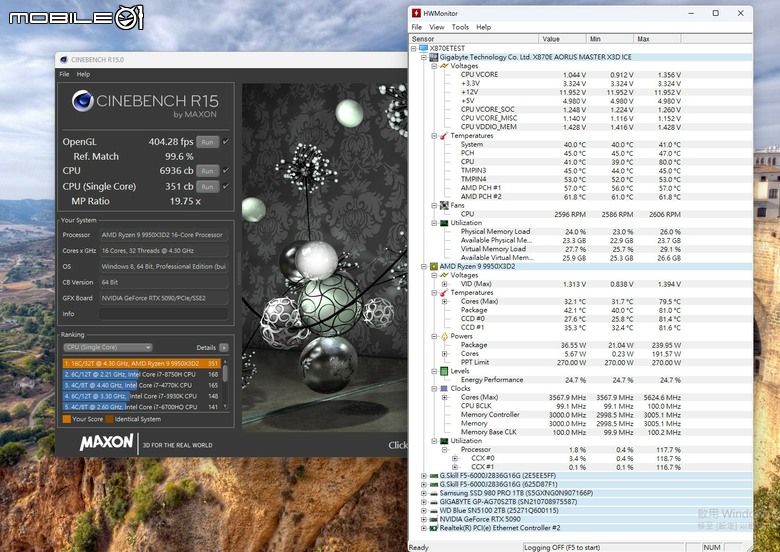
Task: Select the Ryzen 9 9950X3D2 ranking row
Action: [x=142, y=364]
